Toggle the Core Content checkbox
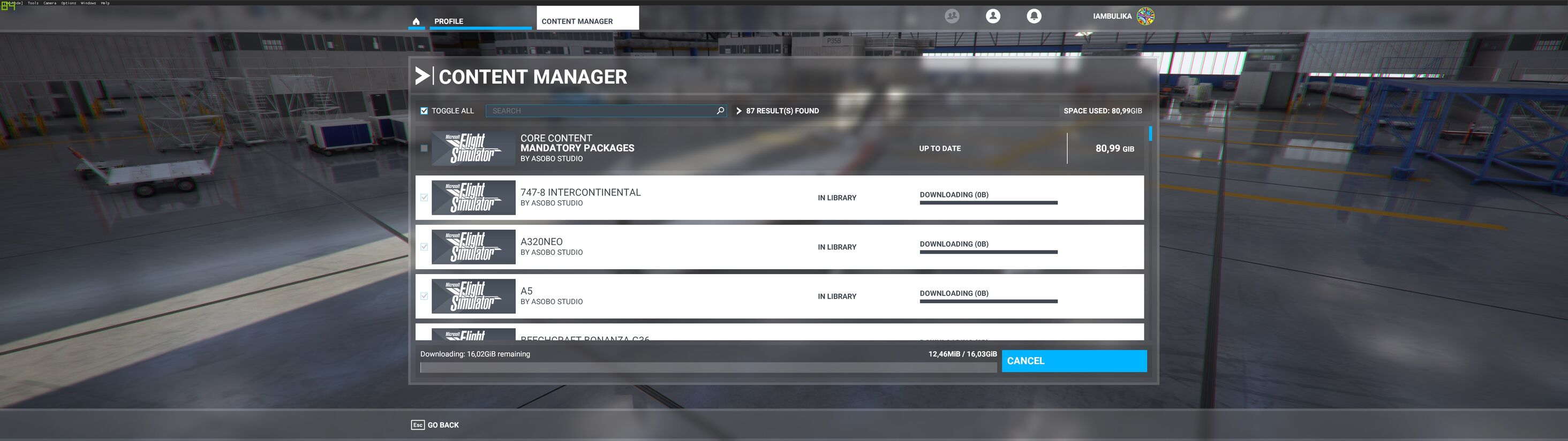 (x=424, y=148)
